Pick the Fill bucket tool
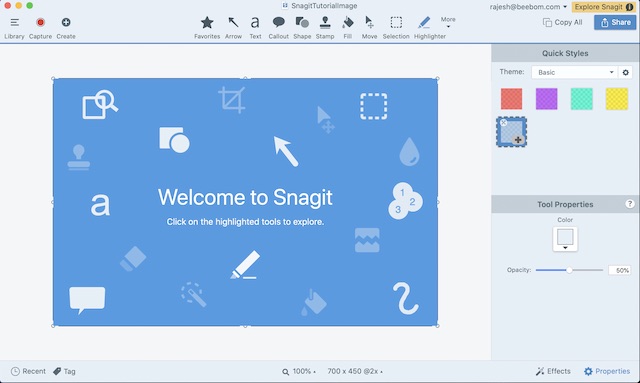The image size is (640, 383). [x=348, y=27]
